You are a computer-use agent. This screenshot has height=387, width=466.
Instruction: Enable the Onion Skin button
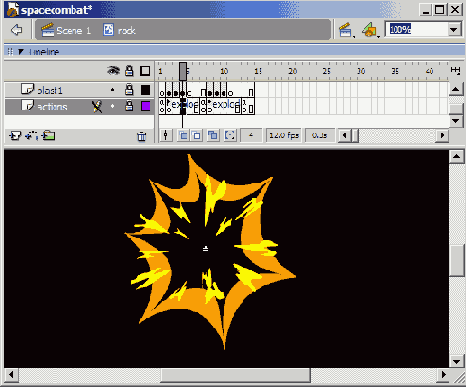pos(183,135)
